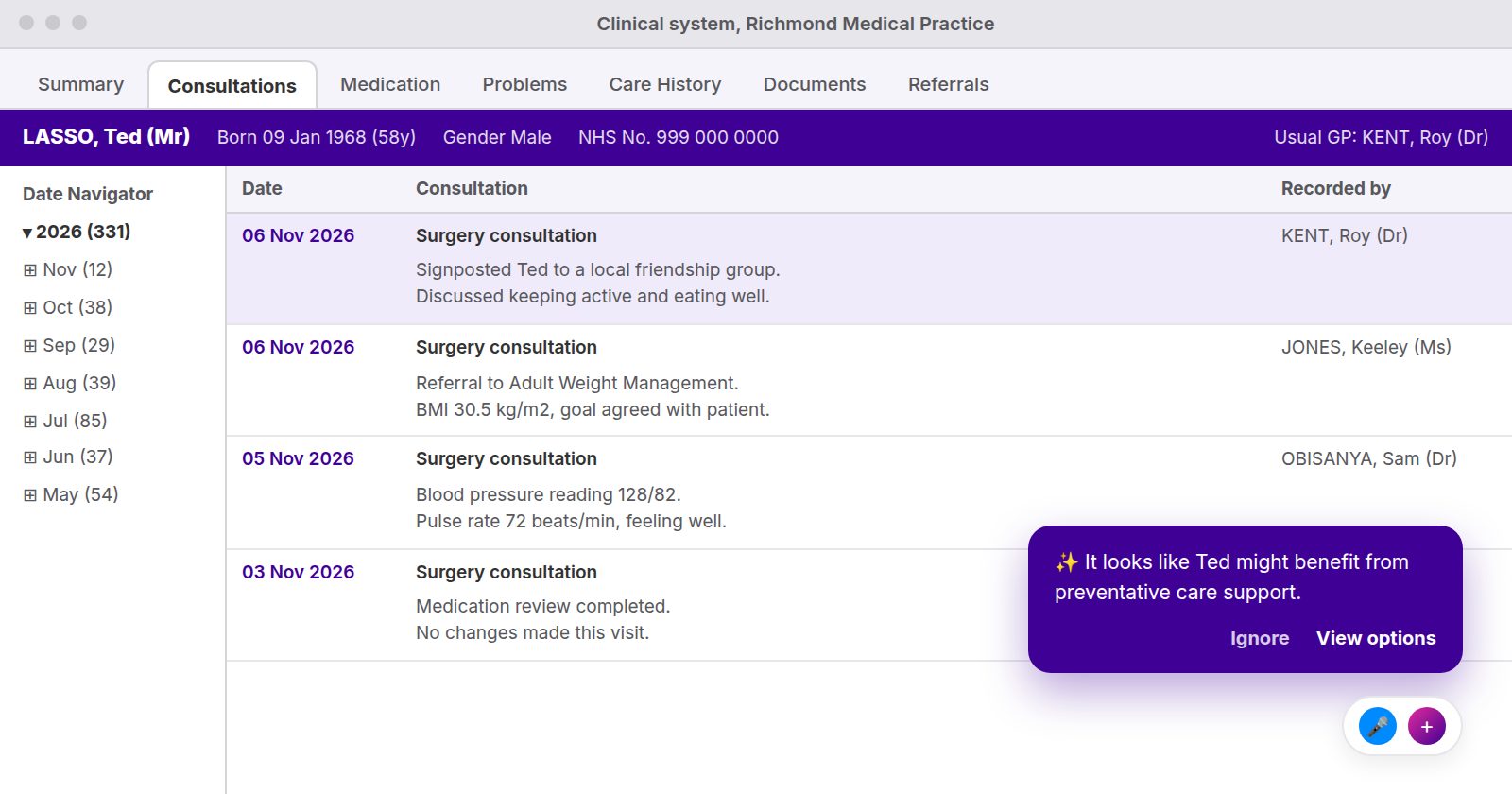This screenshot has width=1512, height=794.
Task: Open the 03 Nov 2026 consultation date
Action: click(298, 572)
